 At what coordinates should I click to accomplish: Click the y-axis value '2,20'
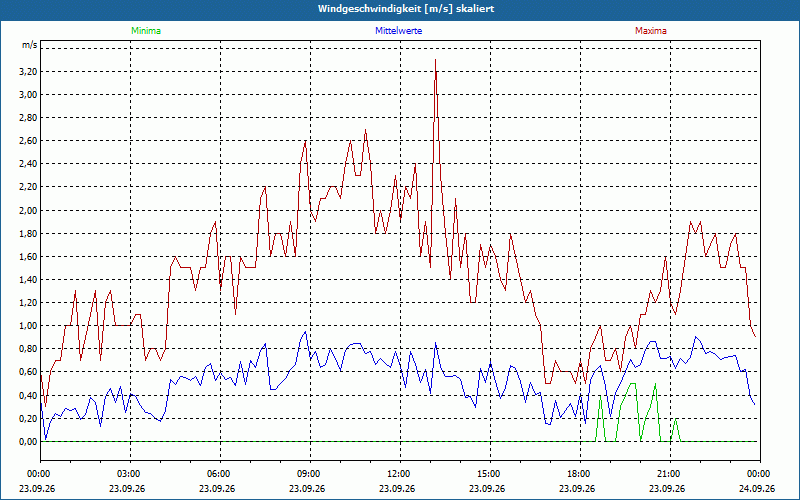tap(28, 187)
